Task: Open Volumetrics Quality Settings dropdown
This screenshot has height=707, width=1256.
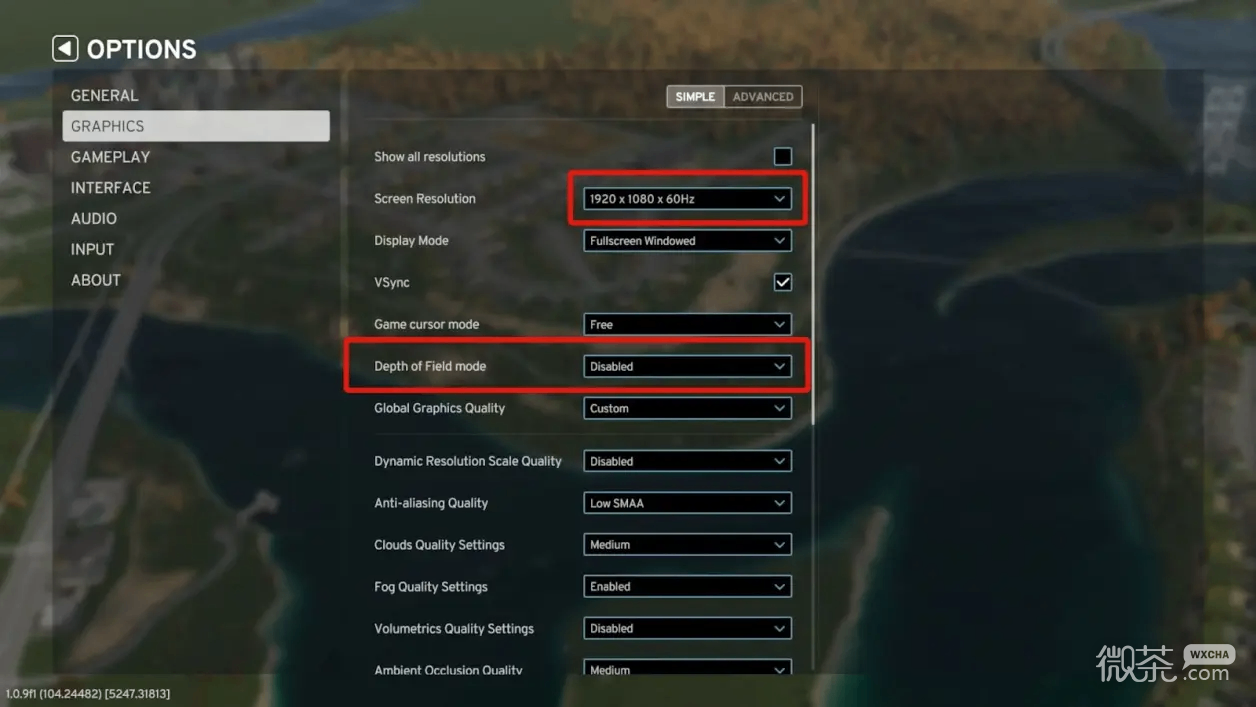Action: (687, 629)
